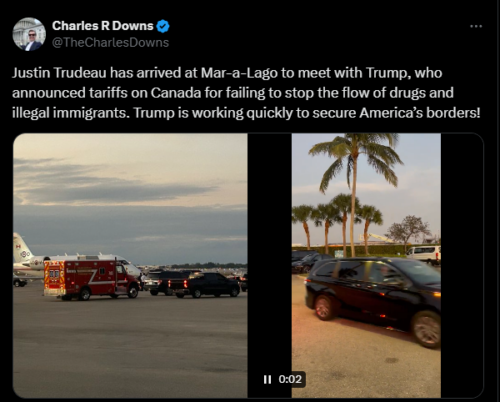Open the palm tree video on right
Screen dimensions: 500x402
point(366,265)
